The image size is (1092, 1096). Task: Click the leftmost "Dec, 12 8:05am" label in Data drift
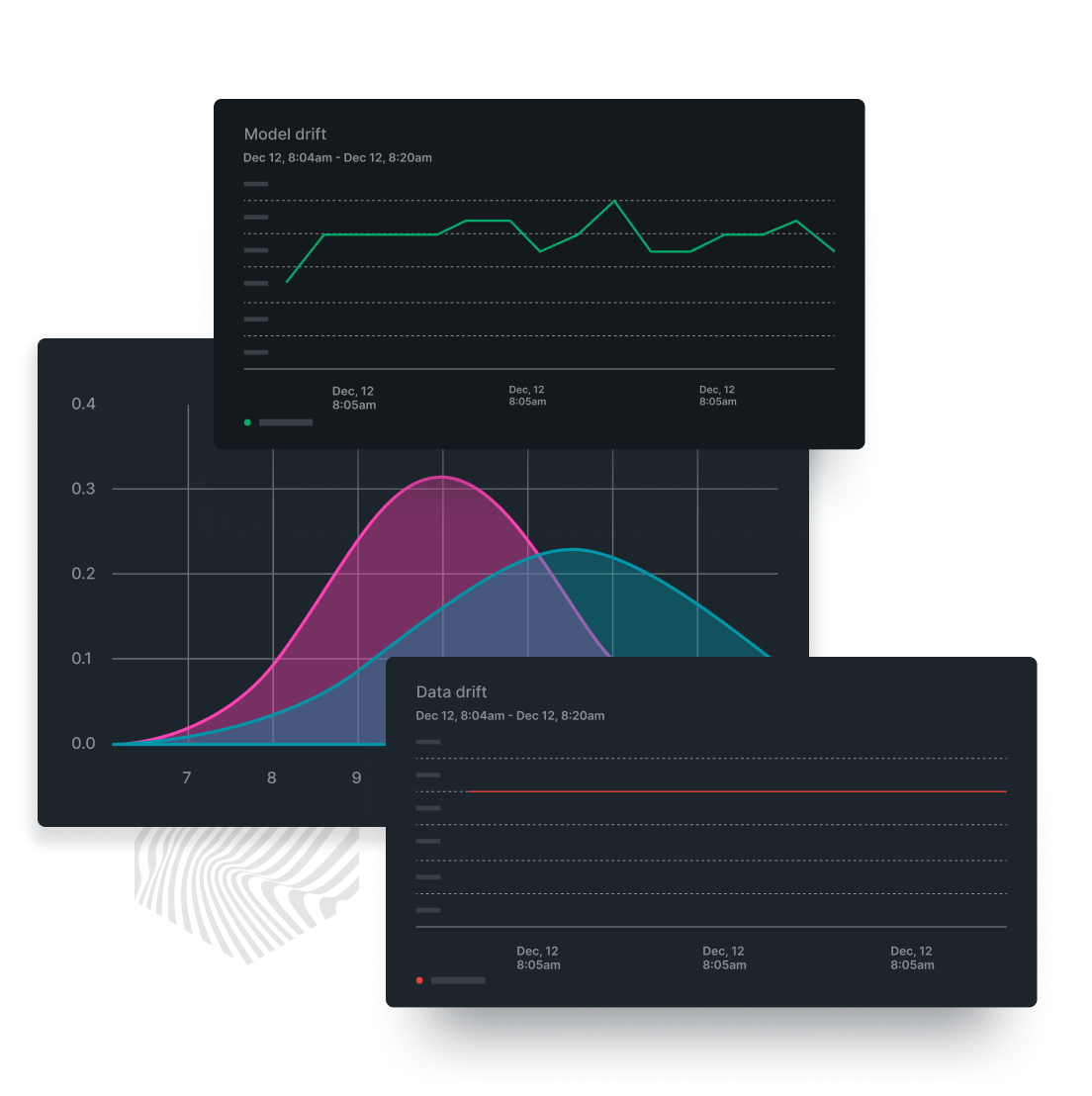538,959
